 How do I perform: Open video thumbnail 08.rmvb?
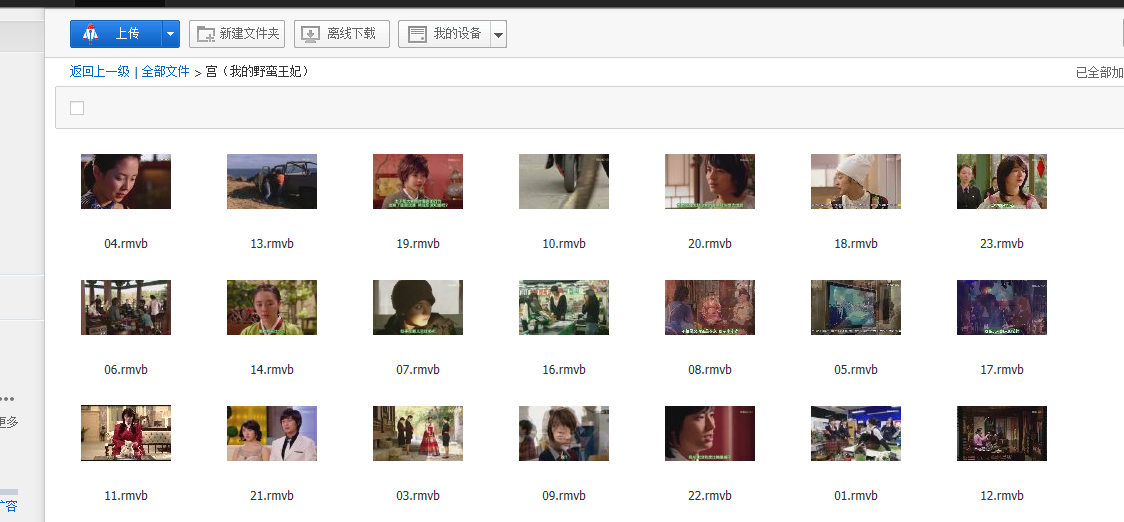tap(710, 308)
